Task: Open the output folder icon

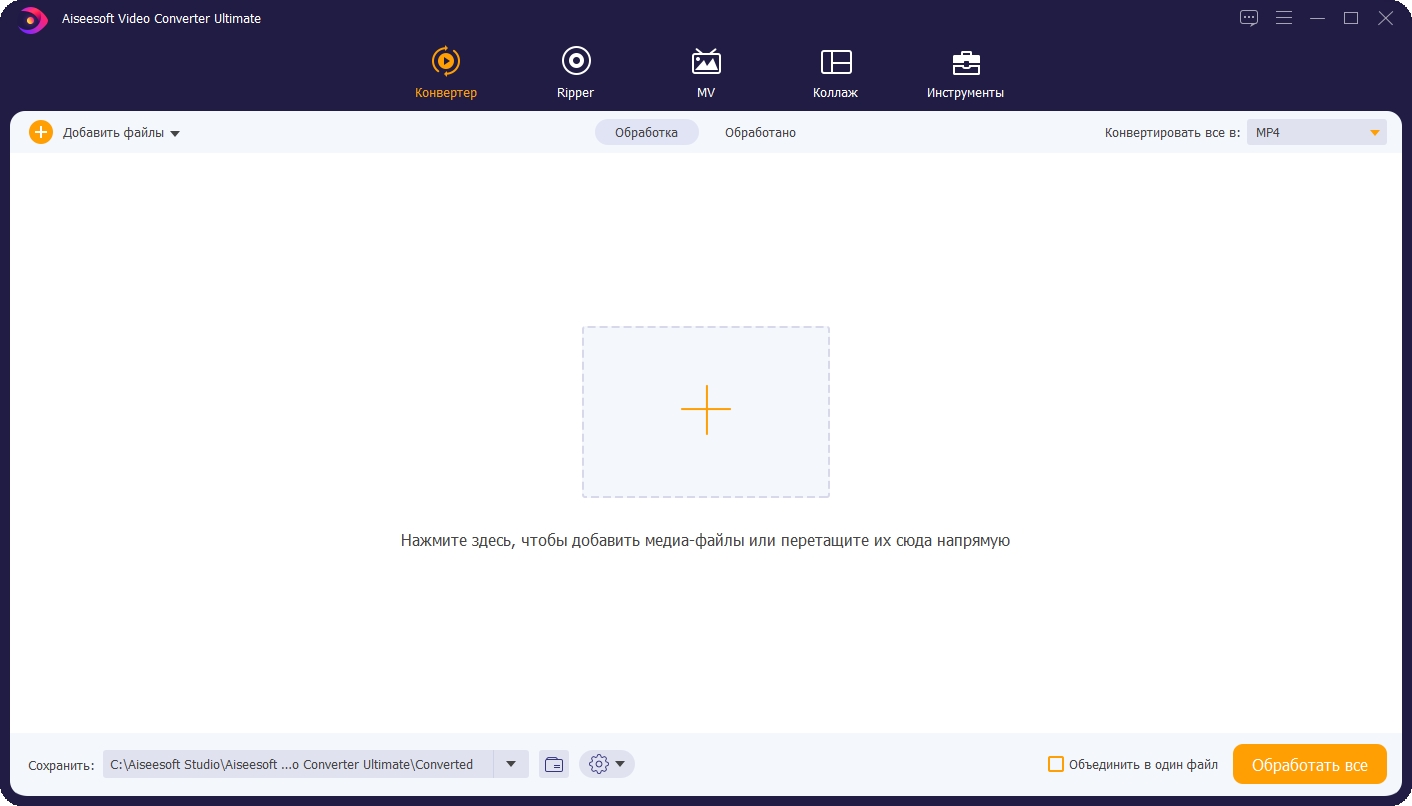Action: pos(554,765)
